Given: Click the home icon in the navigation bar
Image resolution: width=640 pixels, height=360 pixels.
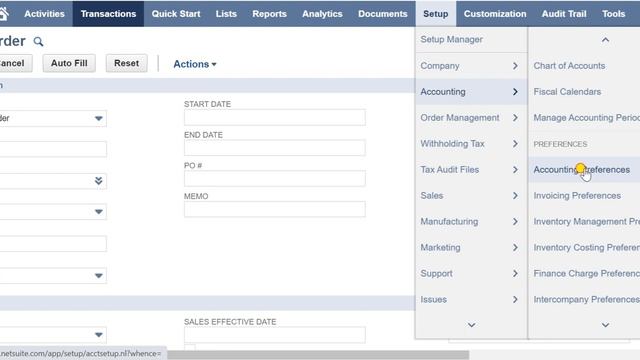Looking at the screenshot, I should click(x=4, y=14).
